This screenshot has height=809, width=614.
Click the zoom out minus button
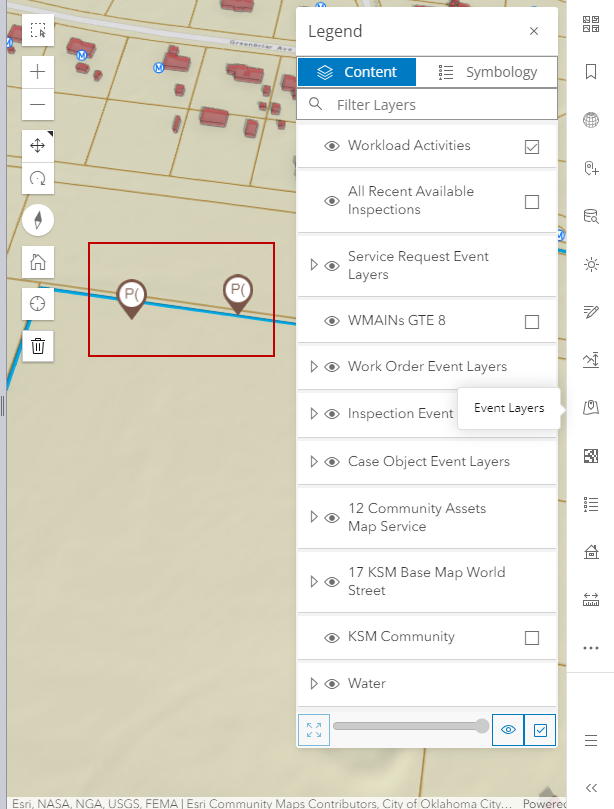tap(38, 104)
